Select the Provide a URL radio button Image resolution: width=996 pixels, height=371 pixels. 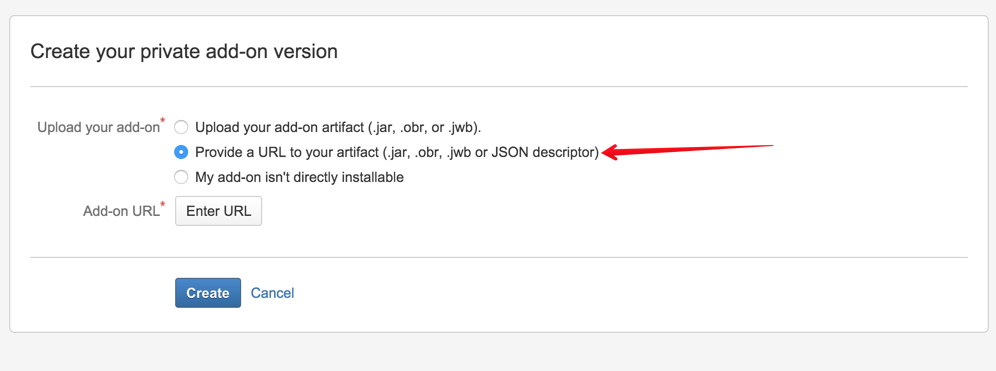coord(182,152)
